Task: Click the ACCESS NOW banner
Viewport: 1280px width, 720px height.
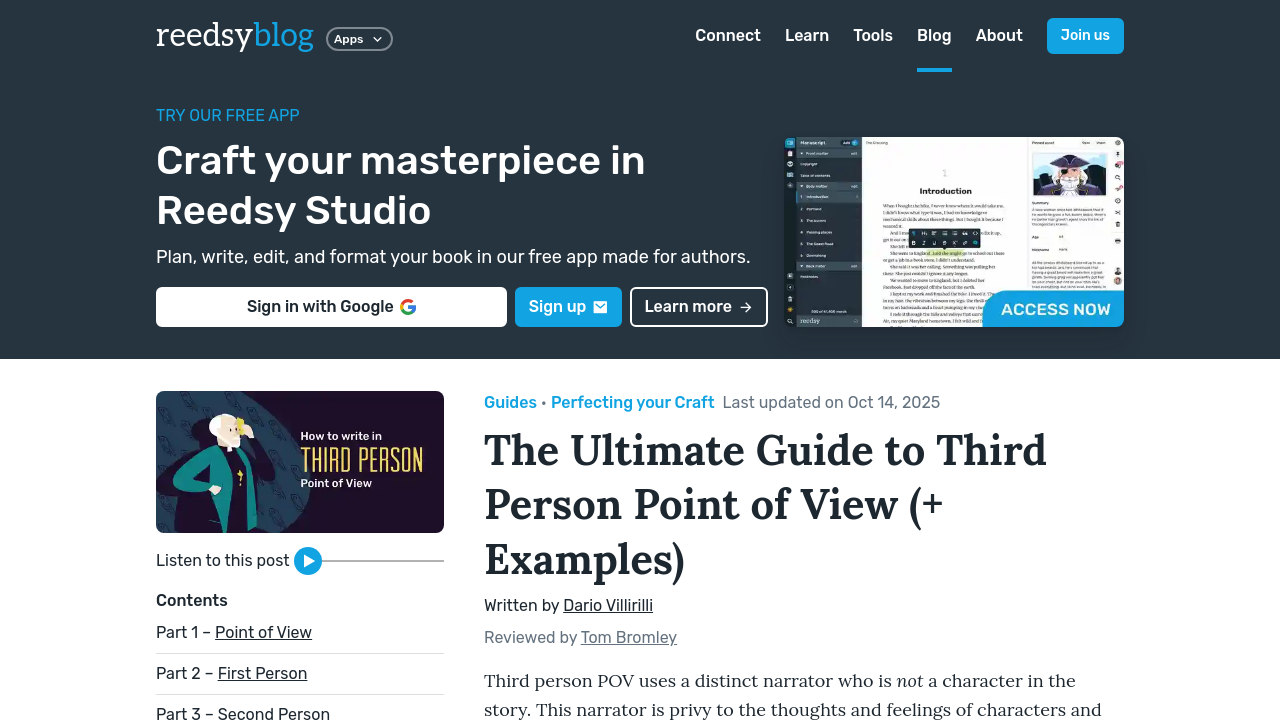Action: coord(1055,310)
